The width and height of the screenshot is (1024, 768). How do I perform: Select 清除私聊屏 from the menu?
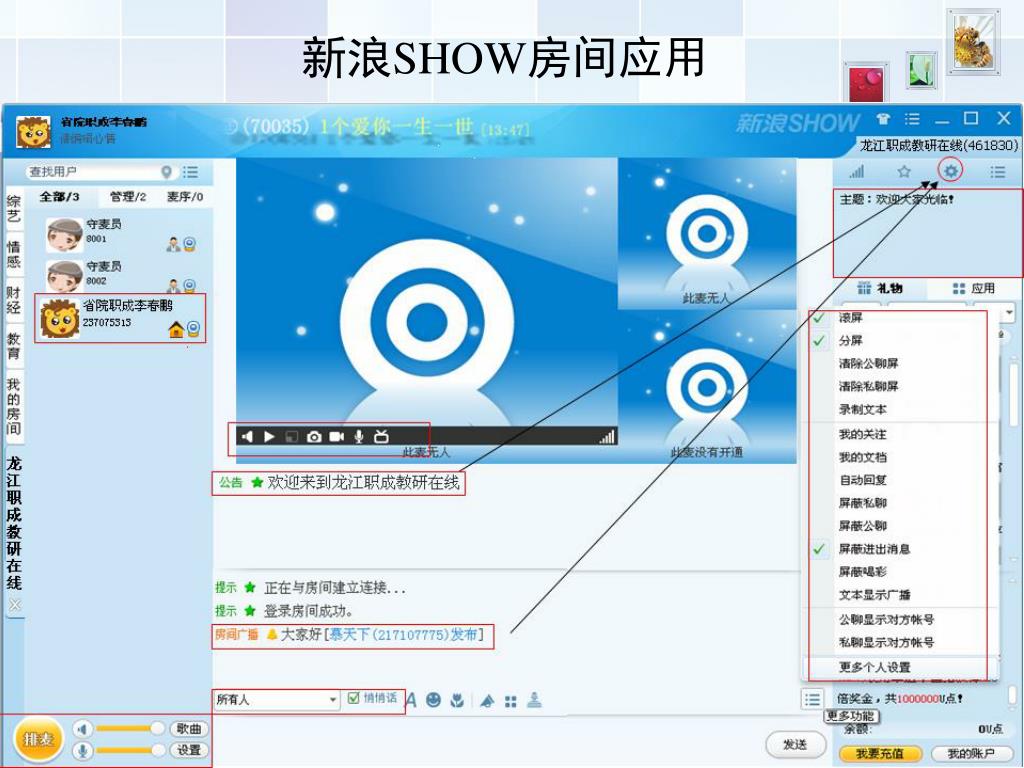(868, 387)
